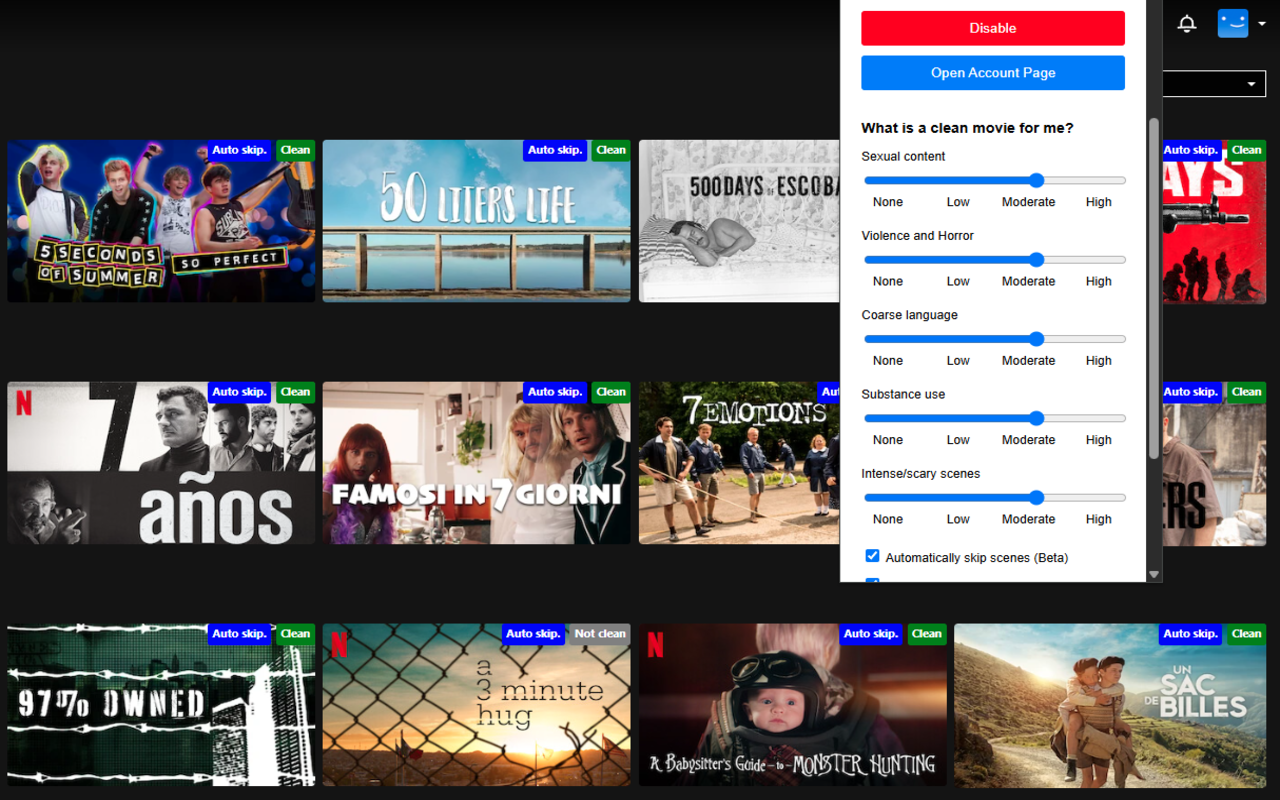Click the Netflix N logo on Babysitter's Guide

[x=656, y=644]
